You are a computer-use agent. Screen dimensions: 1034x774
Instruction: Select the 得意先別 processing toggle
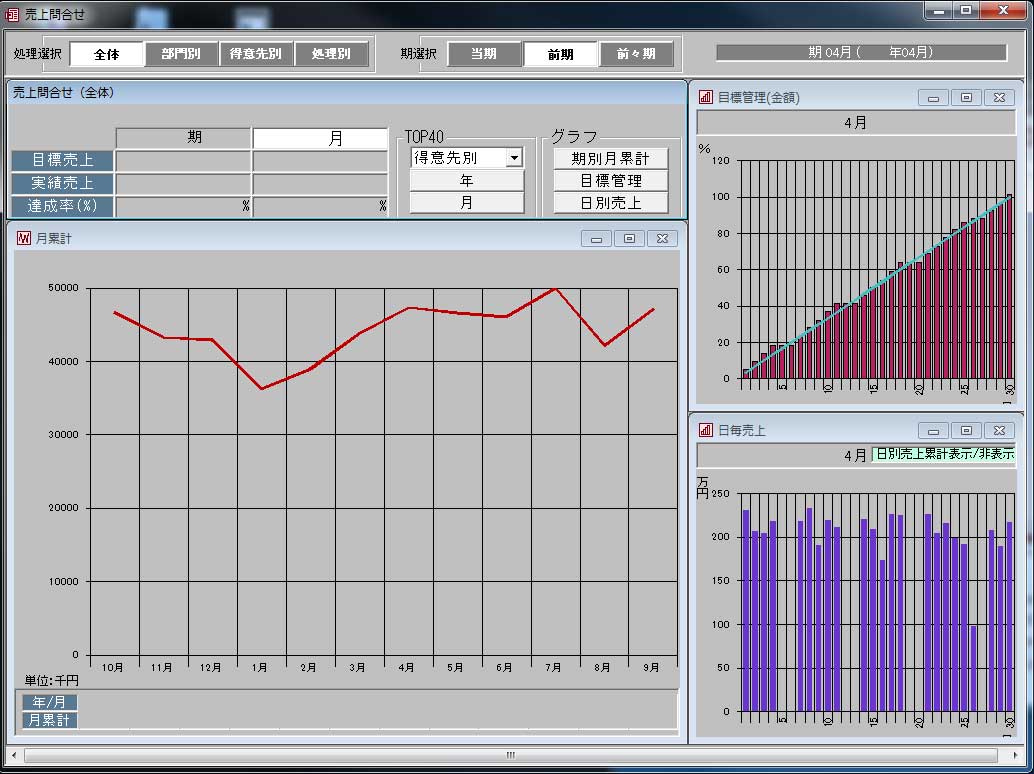point(256,54)
